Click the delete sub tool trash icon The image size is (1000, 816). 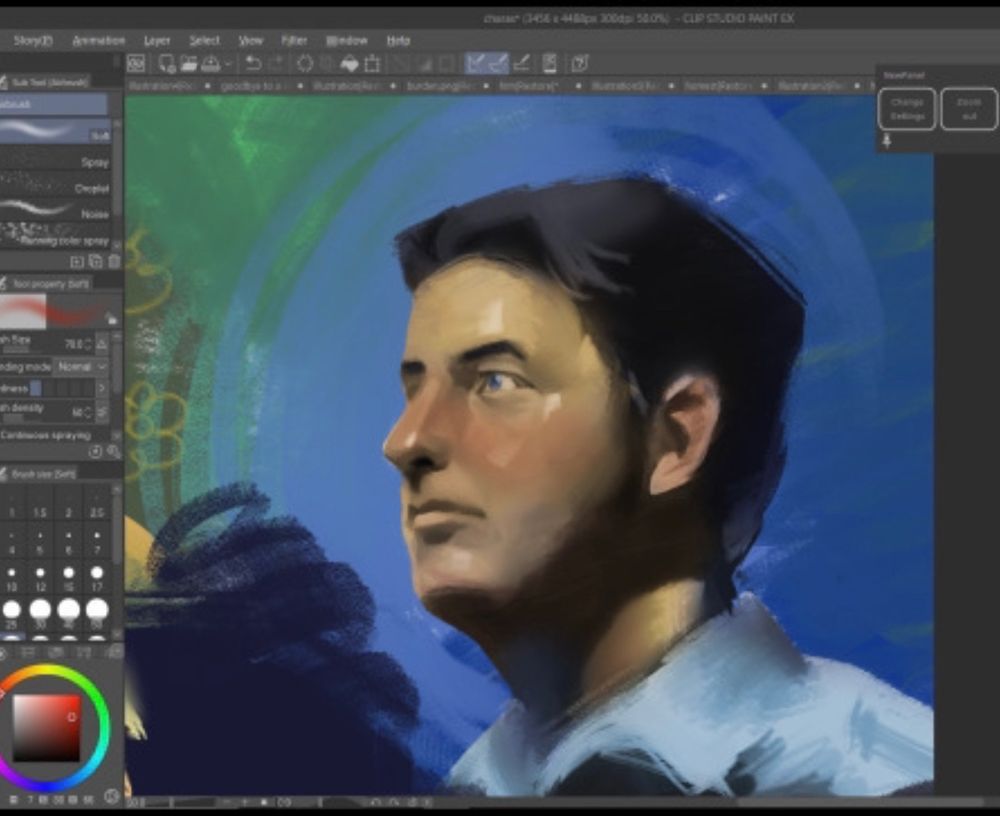114,261
